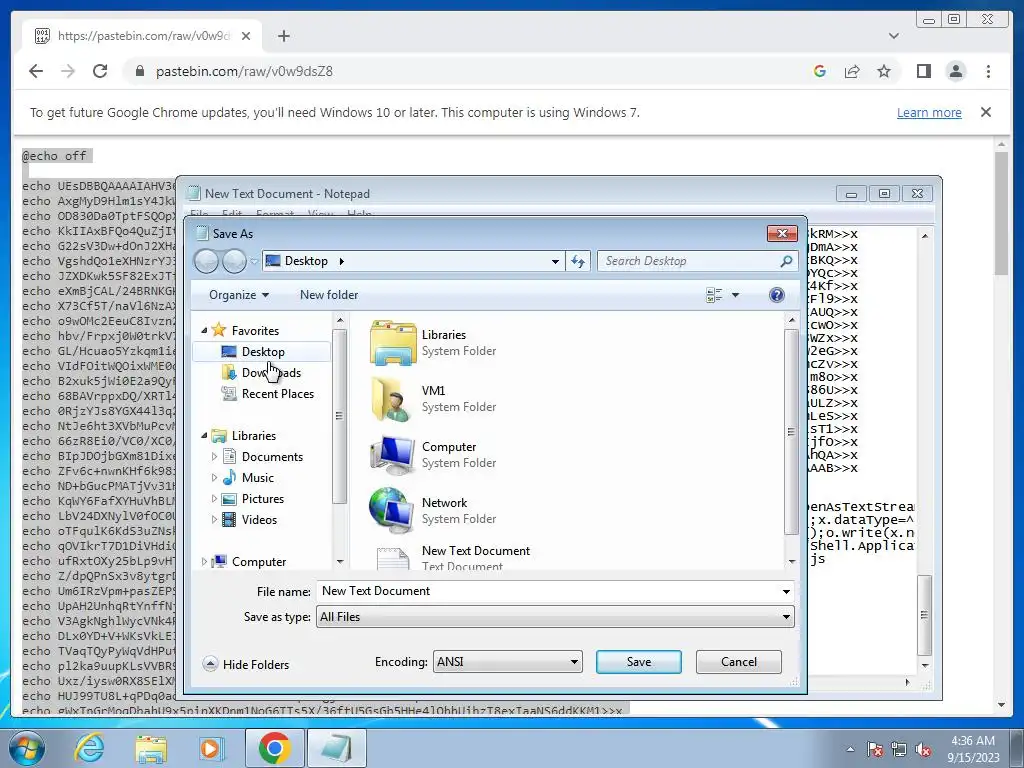Open Chrome three-dot menu

click(x=988, y=71)
